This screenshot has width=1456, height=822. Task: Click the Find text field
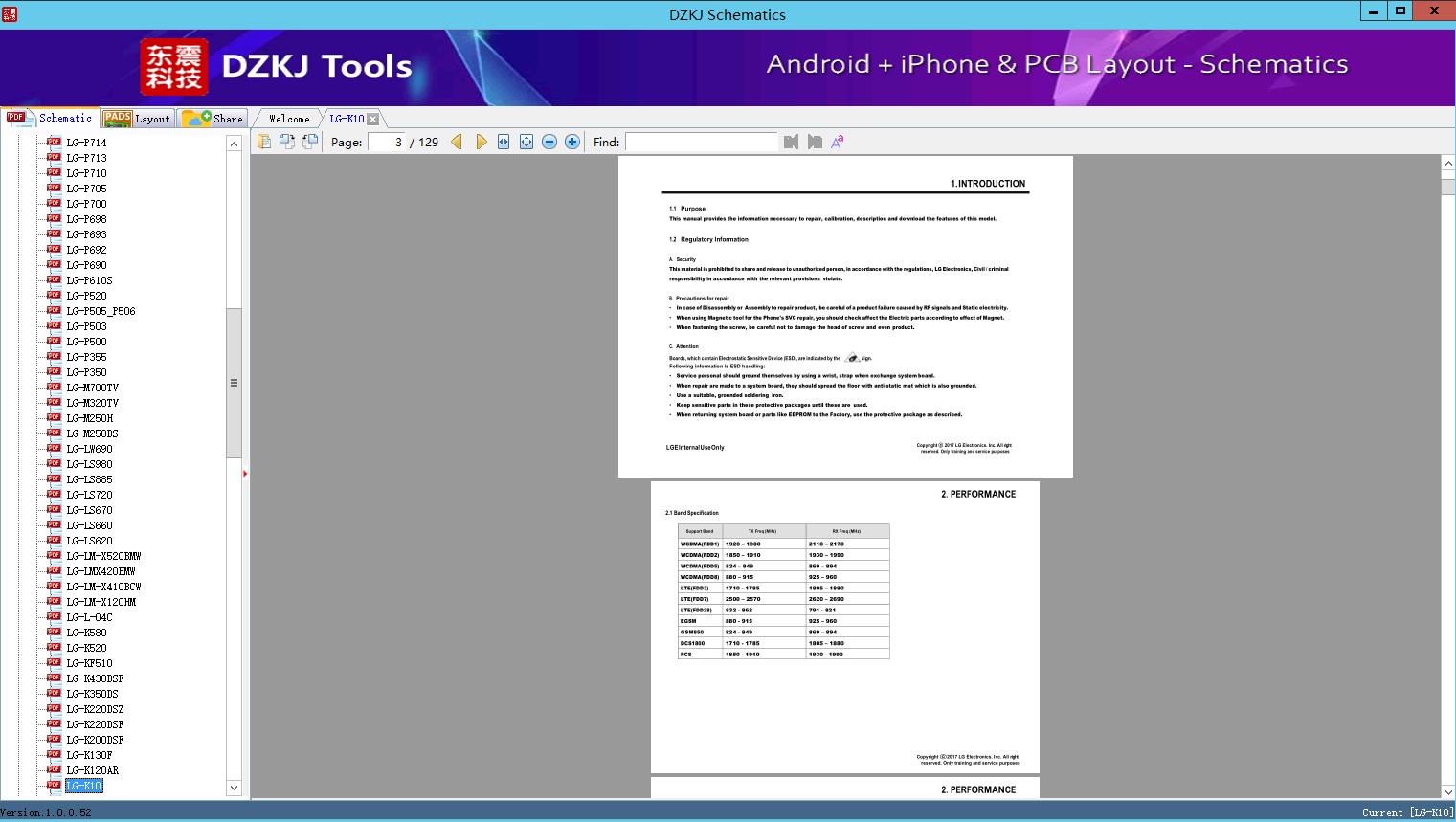tap(702, 142)
